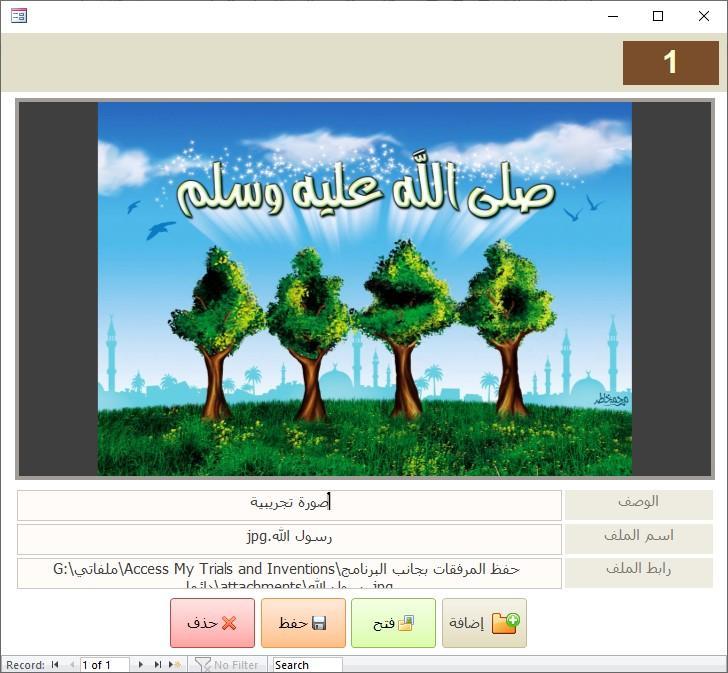
Task: Click the اسم الملف file name field
Action: (289, 539)
